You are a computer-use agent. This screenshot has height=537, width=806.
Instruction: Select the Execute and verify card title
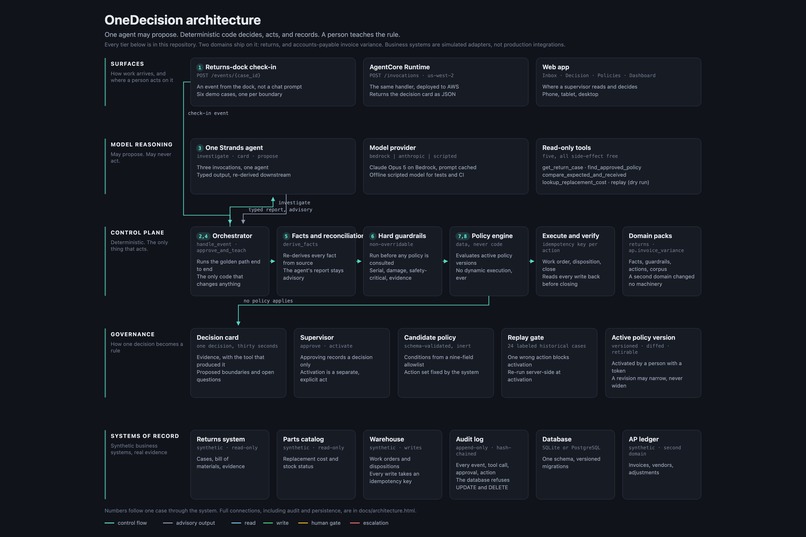[x=571, y=236]
